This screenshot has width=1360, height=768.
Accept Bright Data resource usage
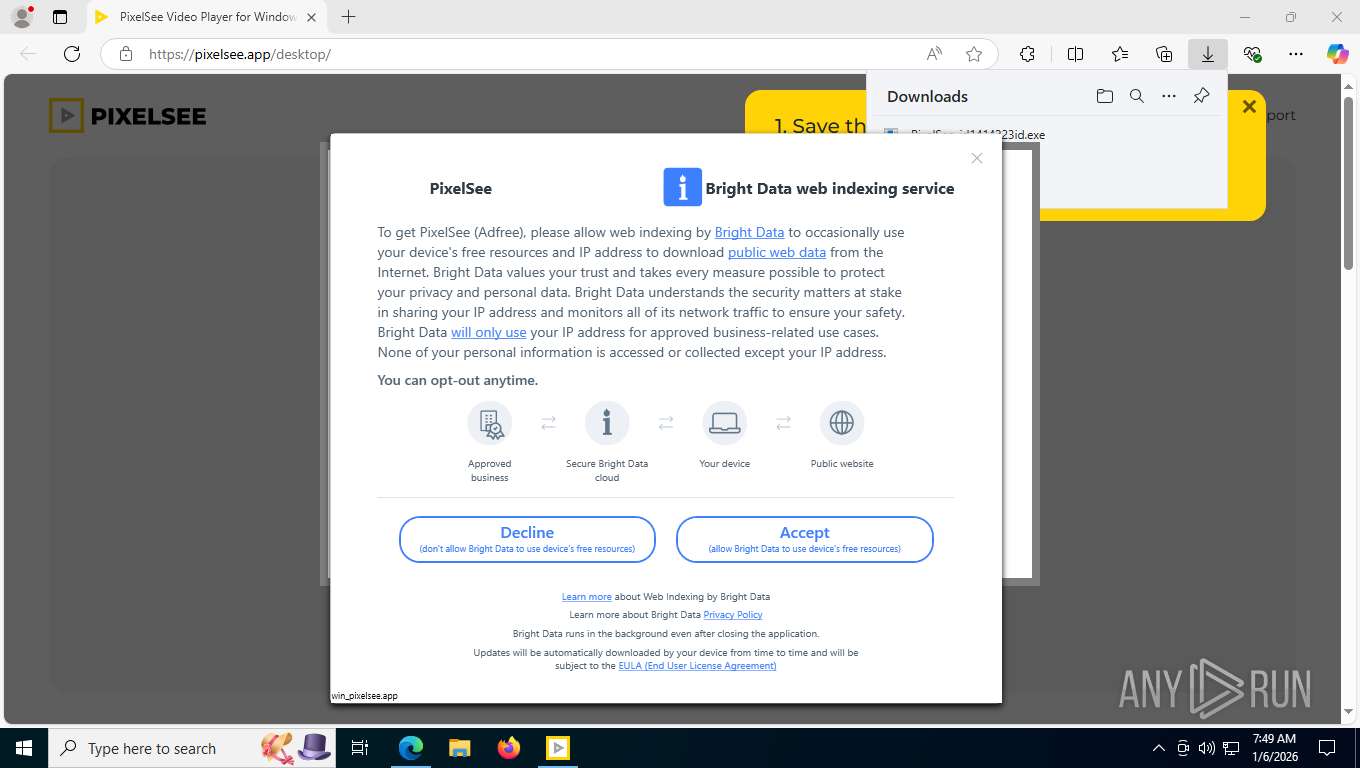[x=805, y=540]
